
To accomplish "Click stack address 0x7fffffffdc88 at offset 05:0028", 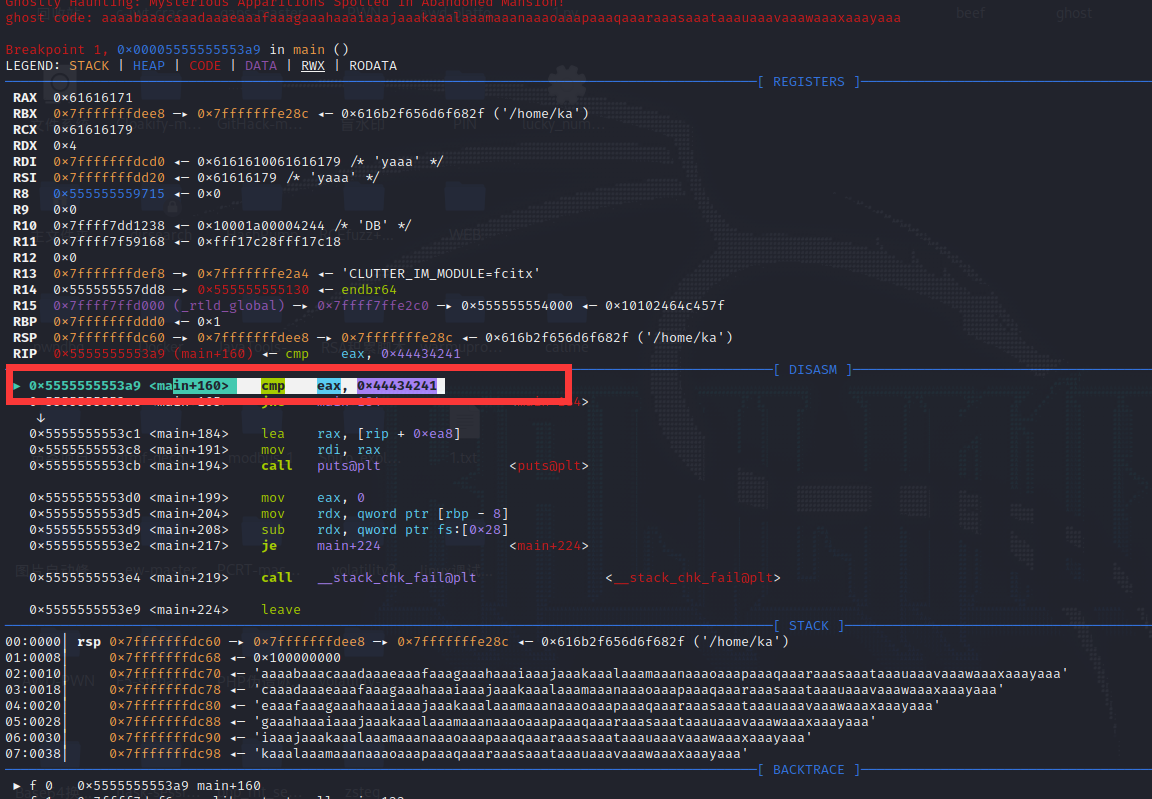I will [x=165, y=722].
